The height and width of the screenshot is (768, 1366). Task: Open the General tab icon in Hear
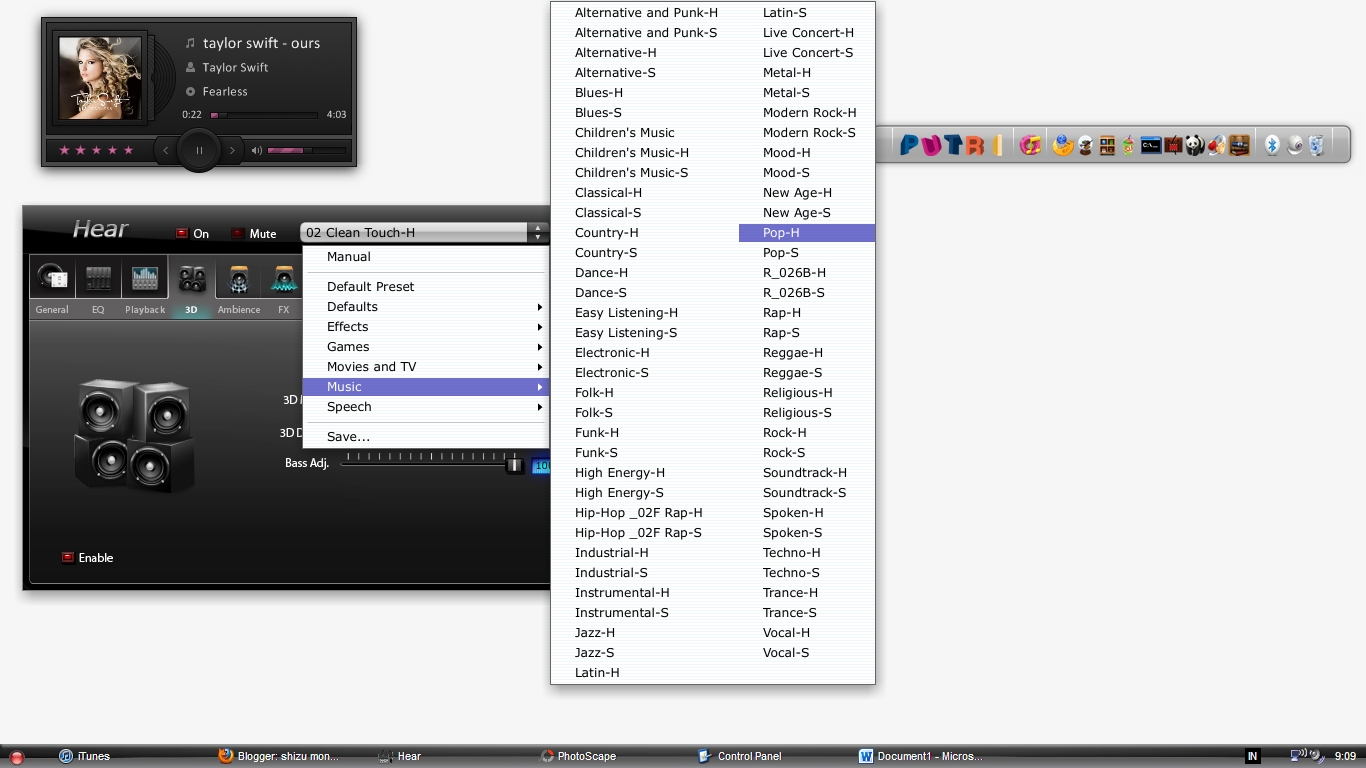pyautogui.click(x=52, y=278)
